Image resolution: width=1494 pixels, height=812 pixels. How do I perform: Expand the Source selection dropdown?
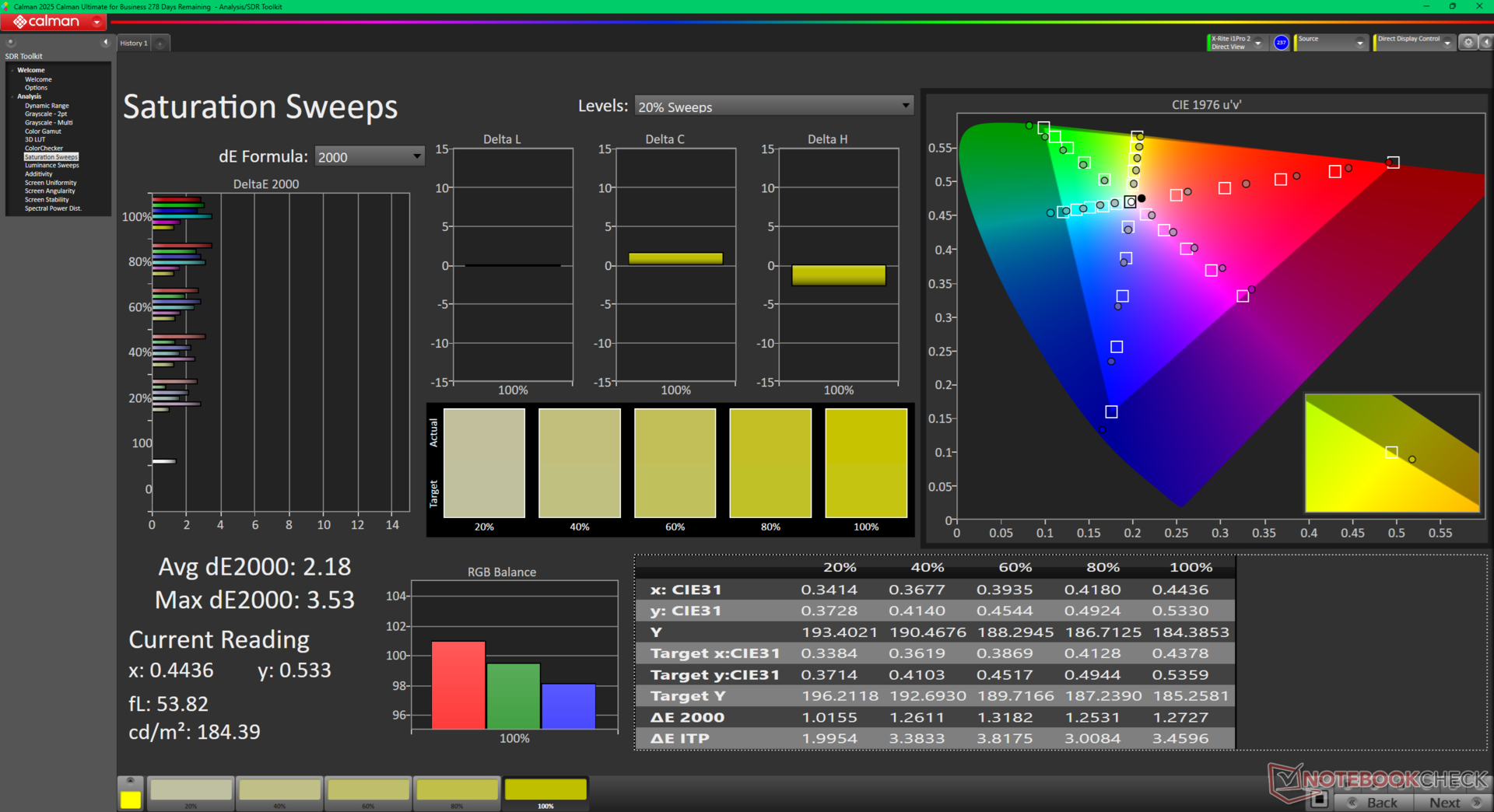coord(1359,44)
